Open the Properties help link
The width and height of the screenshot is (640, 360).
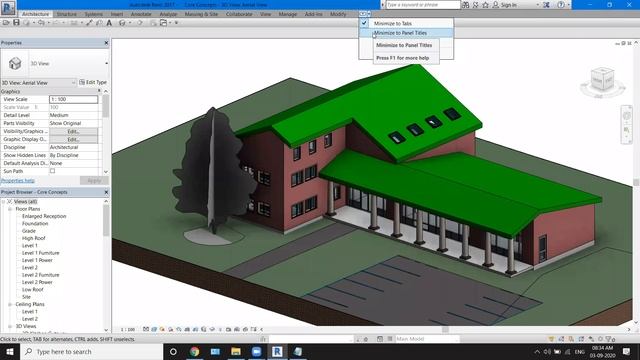(x=18, y=180)
